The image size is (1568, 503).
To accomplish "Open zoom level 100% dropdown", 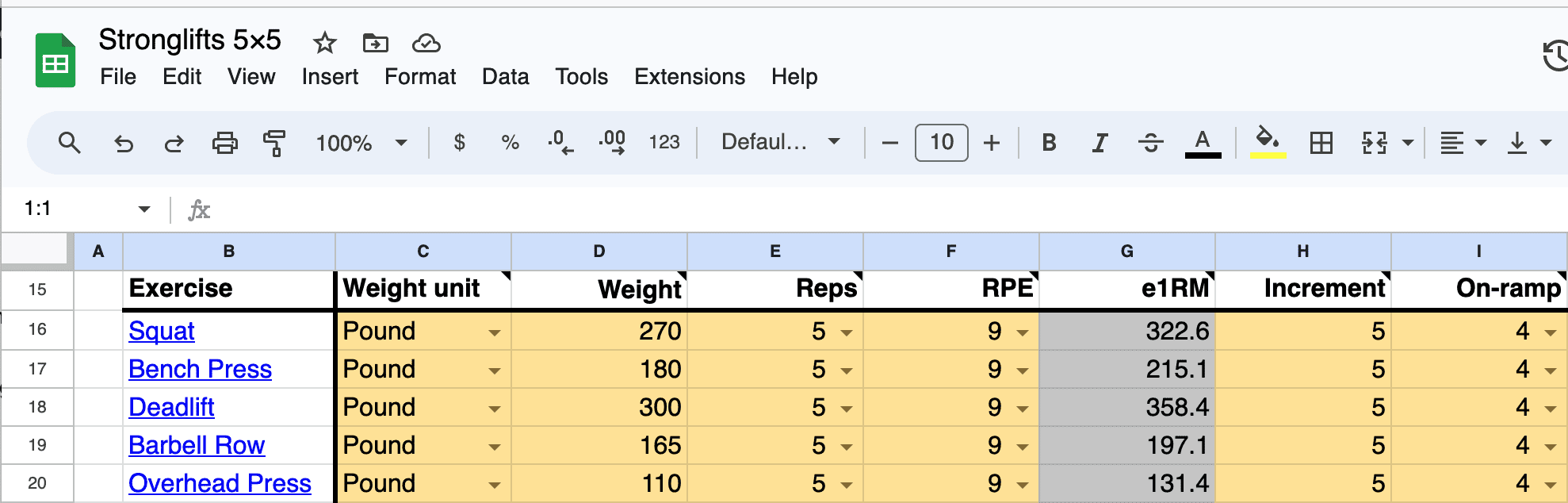I will pyautogui.click(x=361, y=143).
